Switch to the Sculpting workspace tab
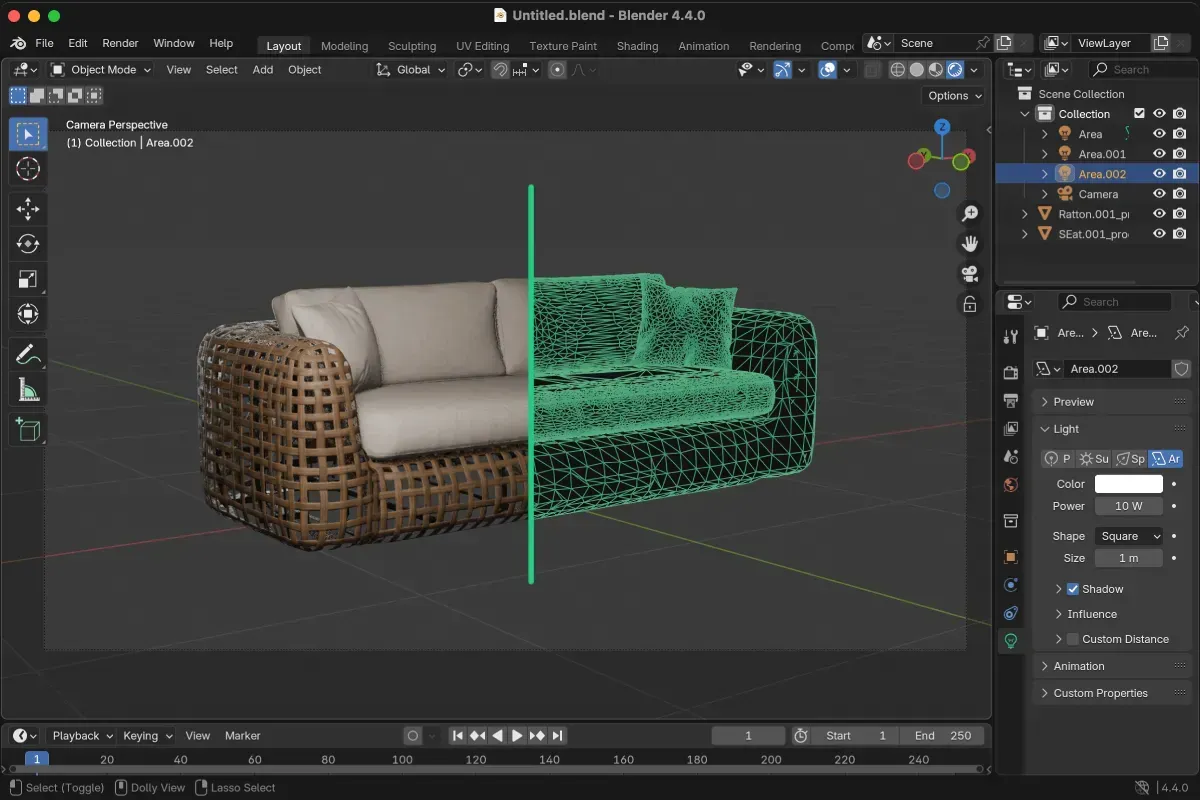This screenshot has width=1200, height=800. [x=412, y=46]
